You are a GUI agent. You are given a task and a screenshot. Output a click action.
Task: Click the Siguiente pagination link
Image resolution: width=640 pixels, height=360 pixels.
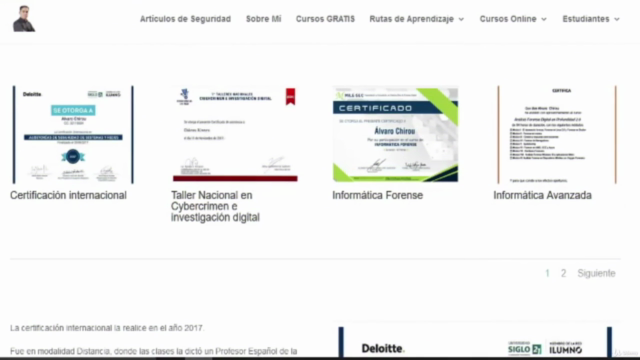(x=596, y=273)
